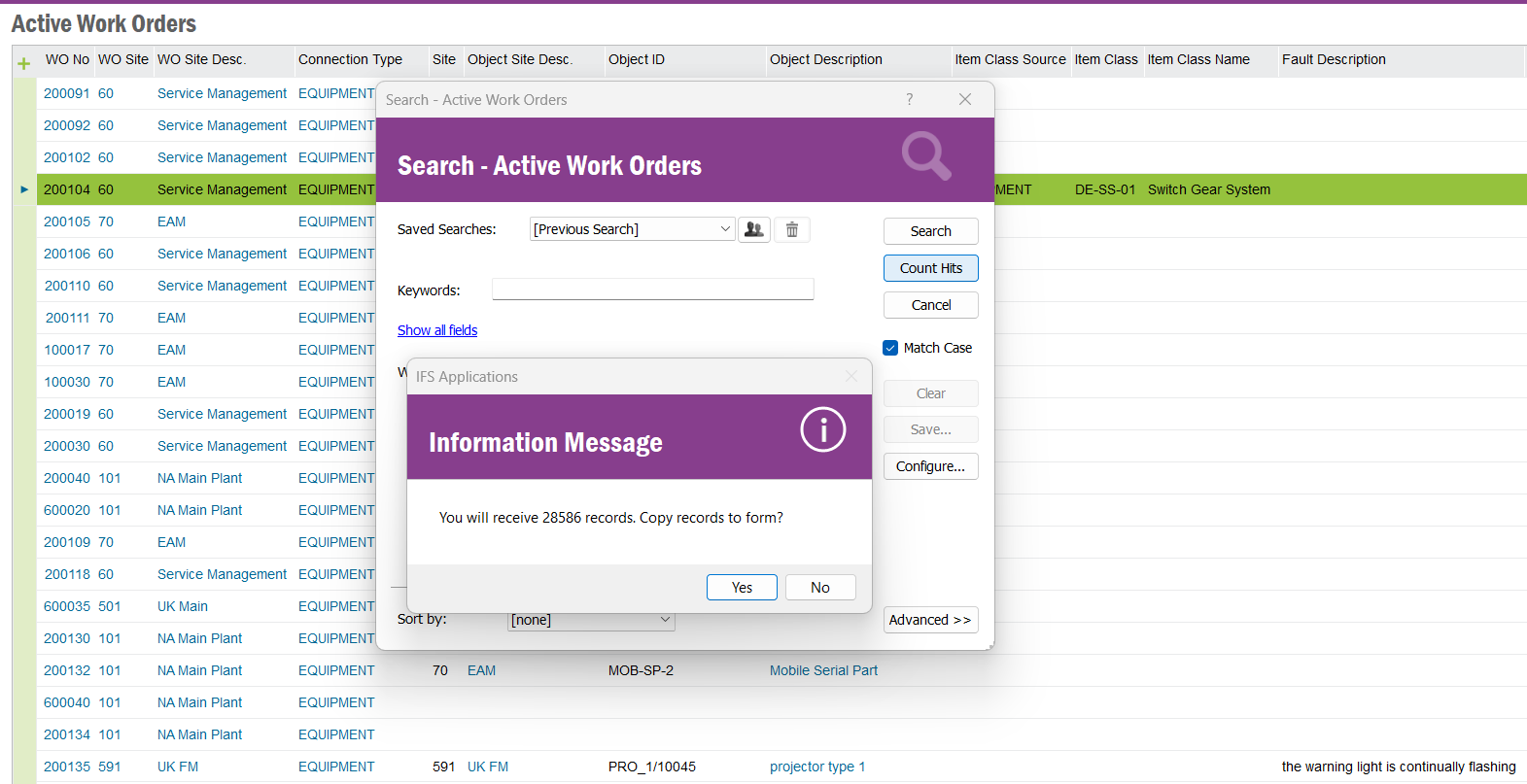Click the Mobile Serial Part object description
The width and height of the screenshot is (1527, 784).
click(823, 670)
